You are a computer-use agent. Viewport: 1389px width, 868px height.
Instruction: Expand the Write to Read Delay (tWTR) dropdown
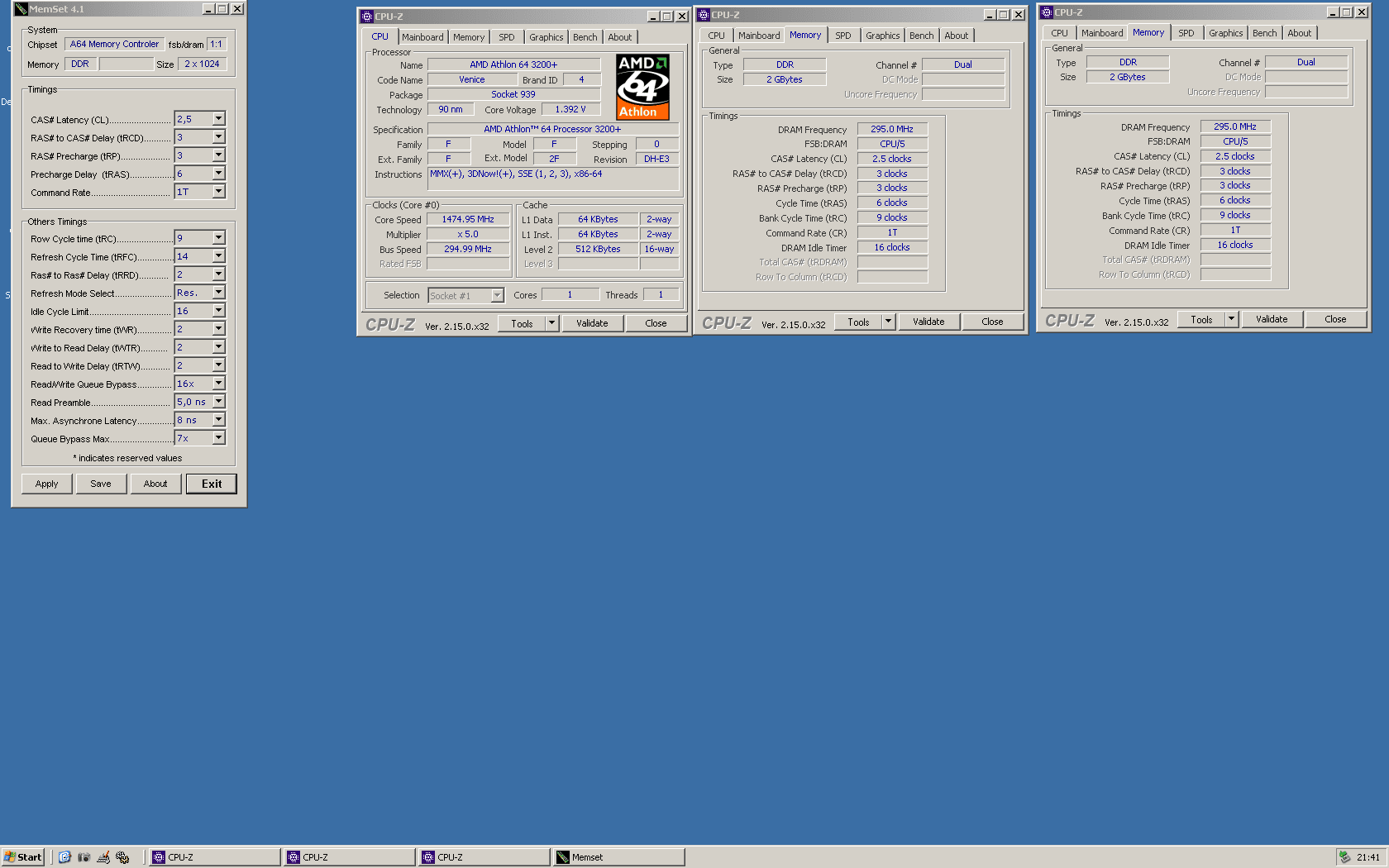[x=219, y=347]
